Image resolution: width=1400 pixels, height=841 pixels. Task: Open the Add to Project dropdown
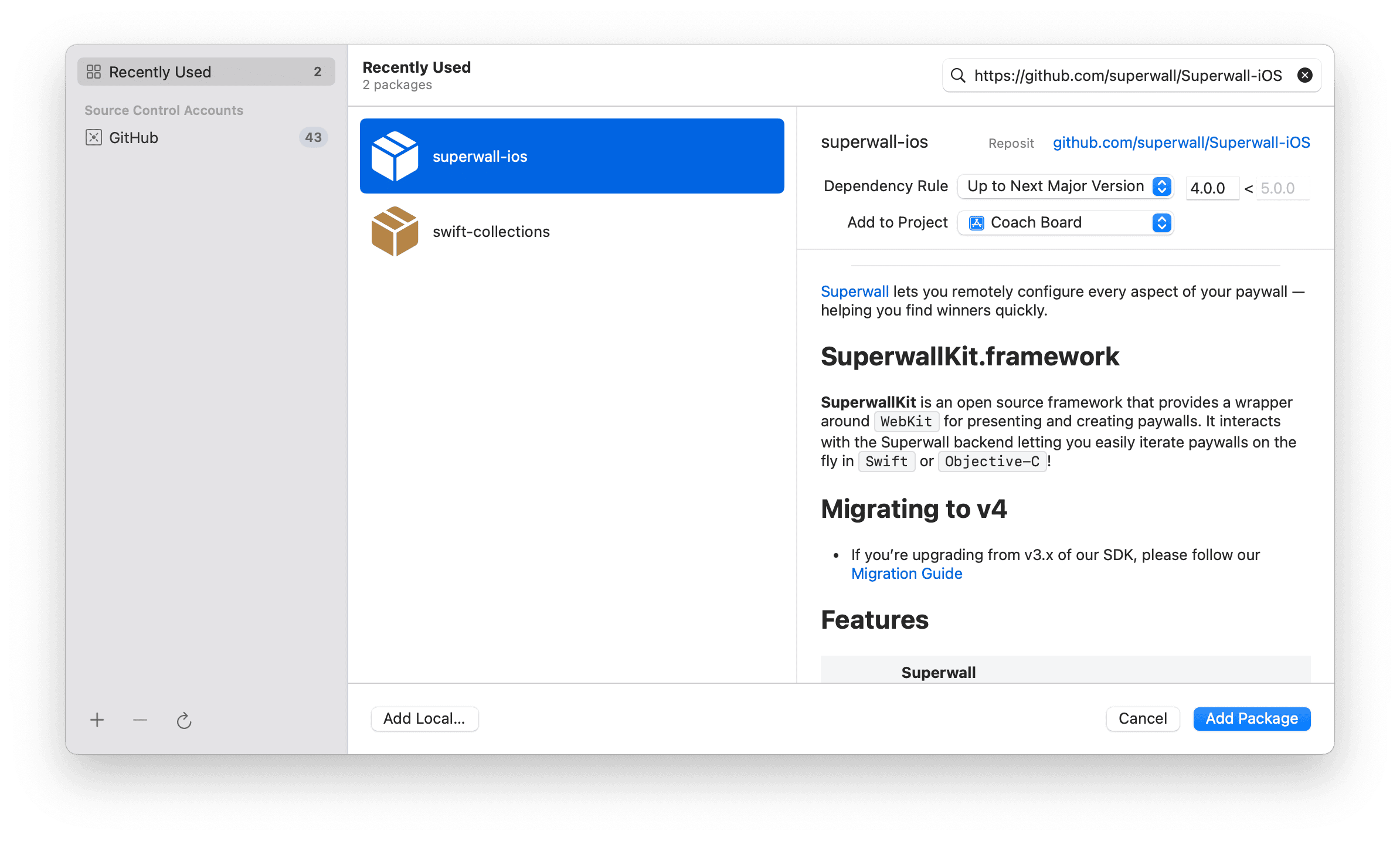pos(1055,223)
